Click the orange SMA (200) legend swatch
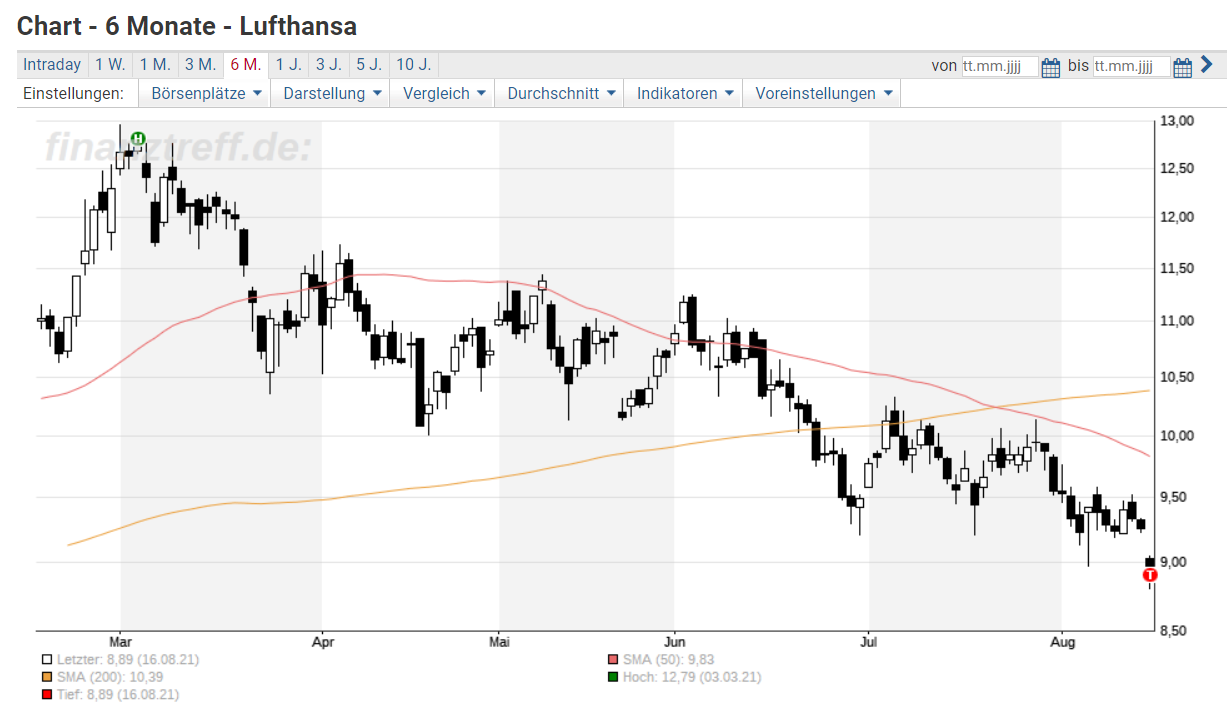Image resolution: width=1227 pixels, height=719 pixels. coord(47,677)
